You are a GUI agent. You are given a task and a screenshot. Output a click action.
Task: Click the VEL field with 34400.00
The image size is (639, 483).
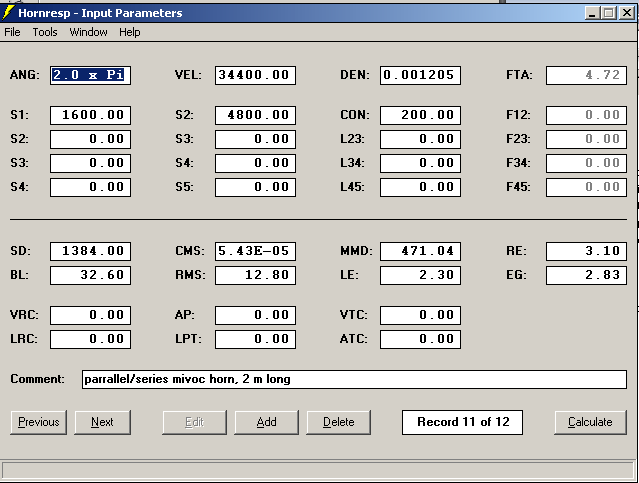(256, 75)
